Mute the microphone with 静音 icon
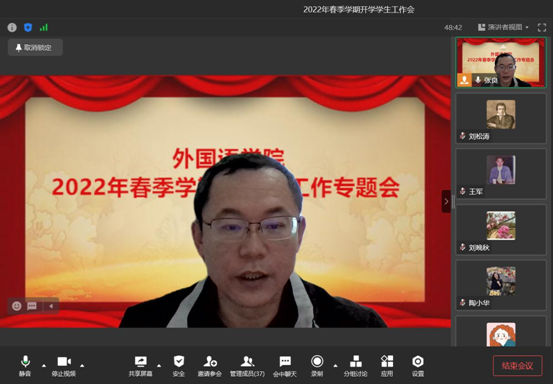The height and width of the screenshot is (384, 553). click(25, 366)
